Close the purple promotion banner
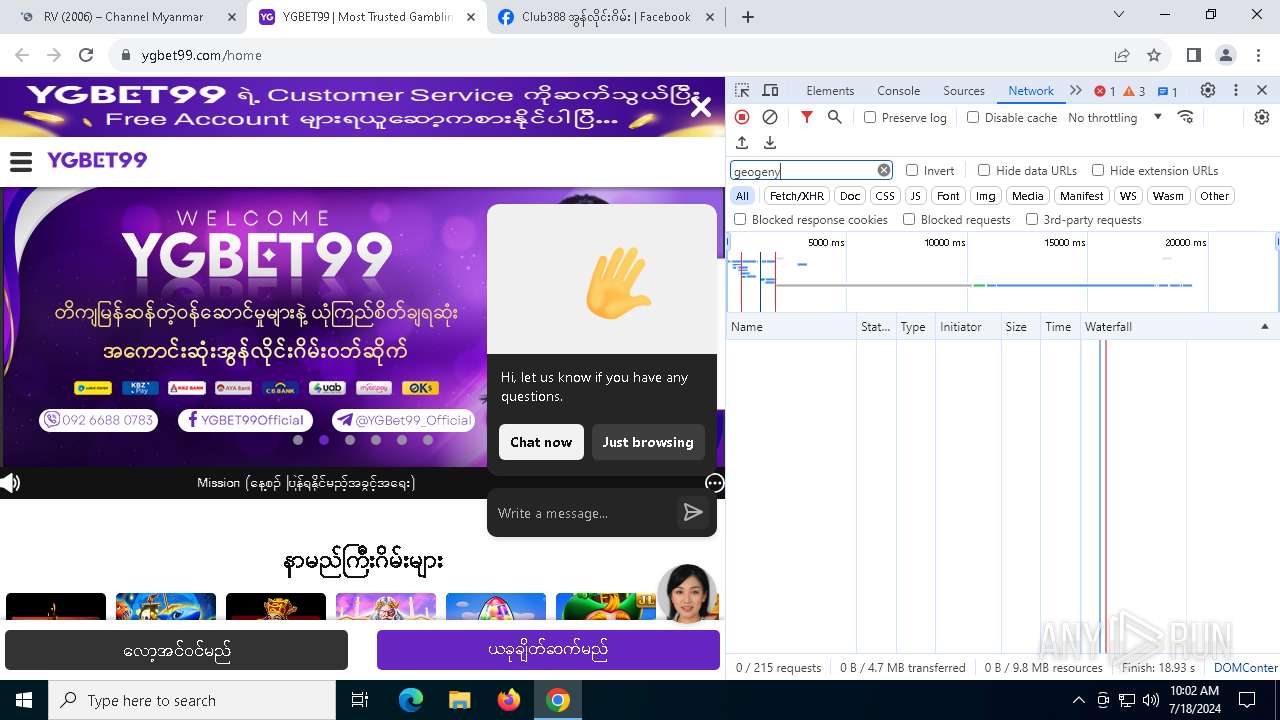This screenshot has width=1280, height=720. (701, 107)
